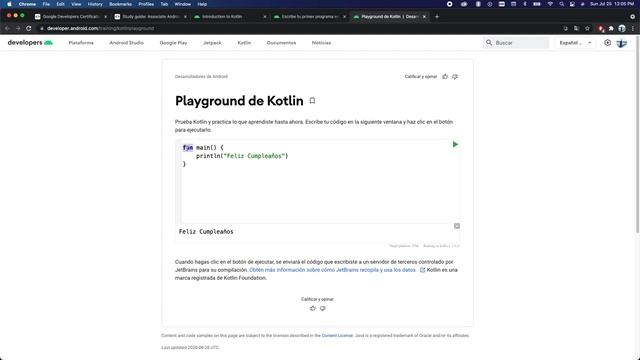Open the Android Studio nav item

point(127,42)
